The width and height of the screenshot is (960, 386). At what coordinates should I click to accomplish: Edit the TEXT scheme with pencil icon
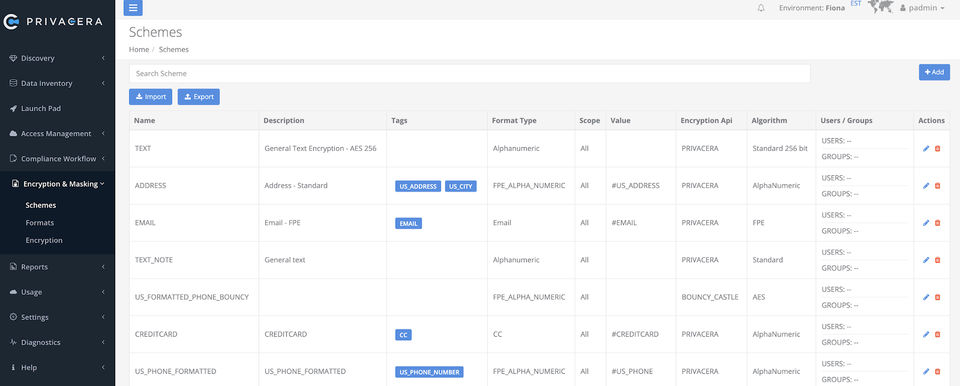pos(926,148)
